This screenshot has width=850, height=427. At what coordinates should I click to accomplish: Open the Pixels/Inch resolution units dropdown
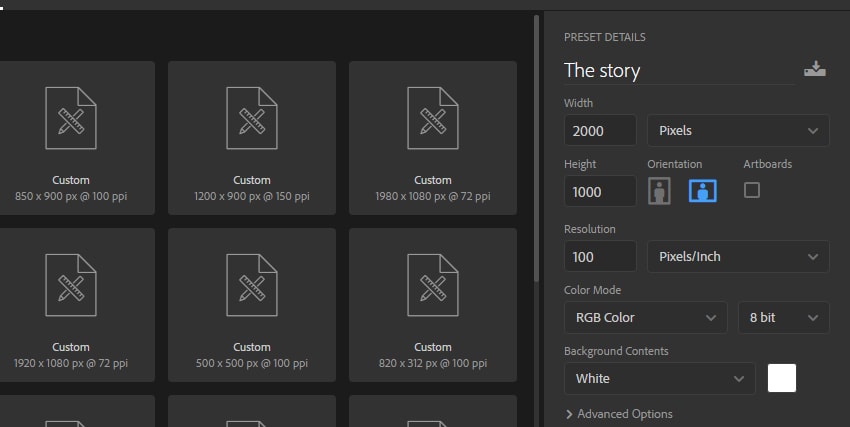pyautogui.click(x=738, y=256)
